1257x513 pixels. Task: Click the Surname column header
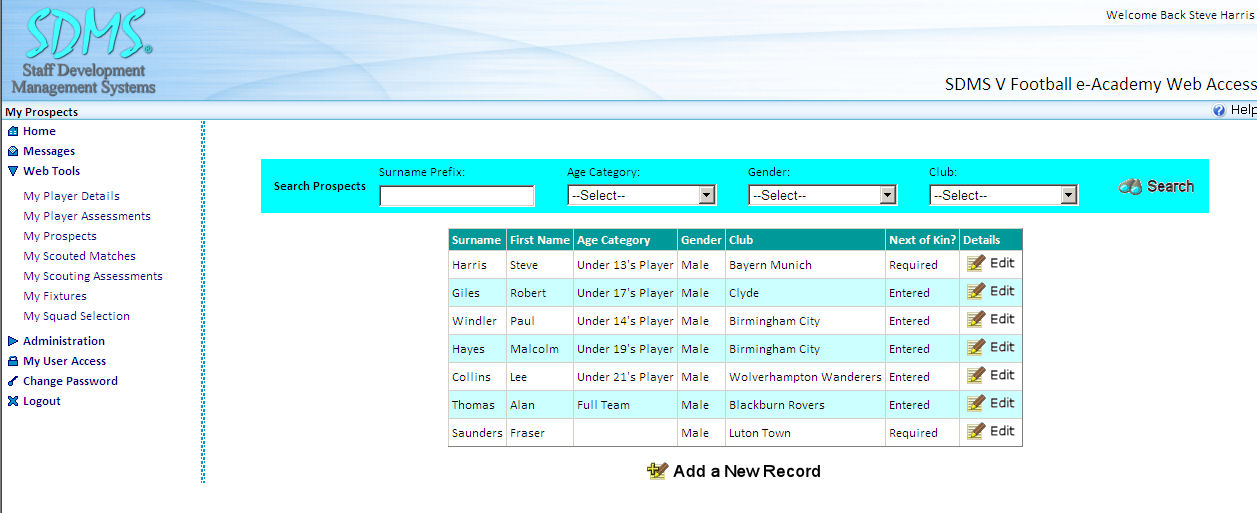[x=476, y=240]
